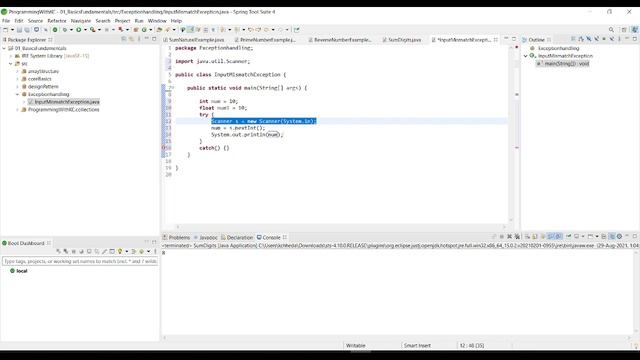
Task: Minimize the editor area
Action: [506, 39]
